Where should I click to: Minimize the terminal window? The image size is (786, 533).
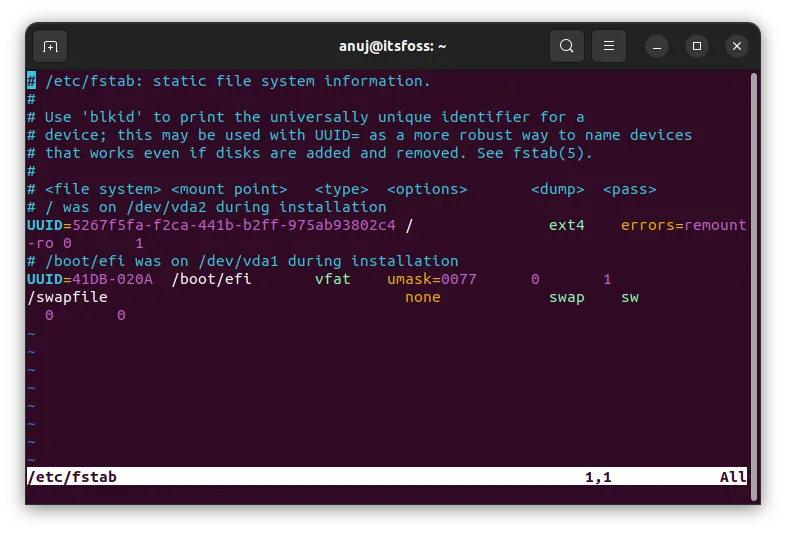tap(657, 46)
